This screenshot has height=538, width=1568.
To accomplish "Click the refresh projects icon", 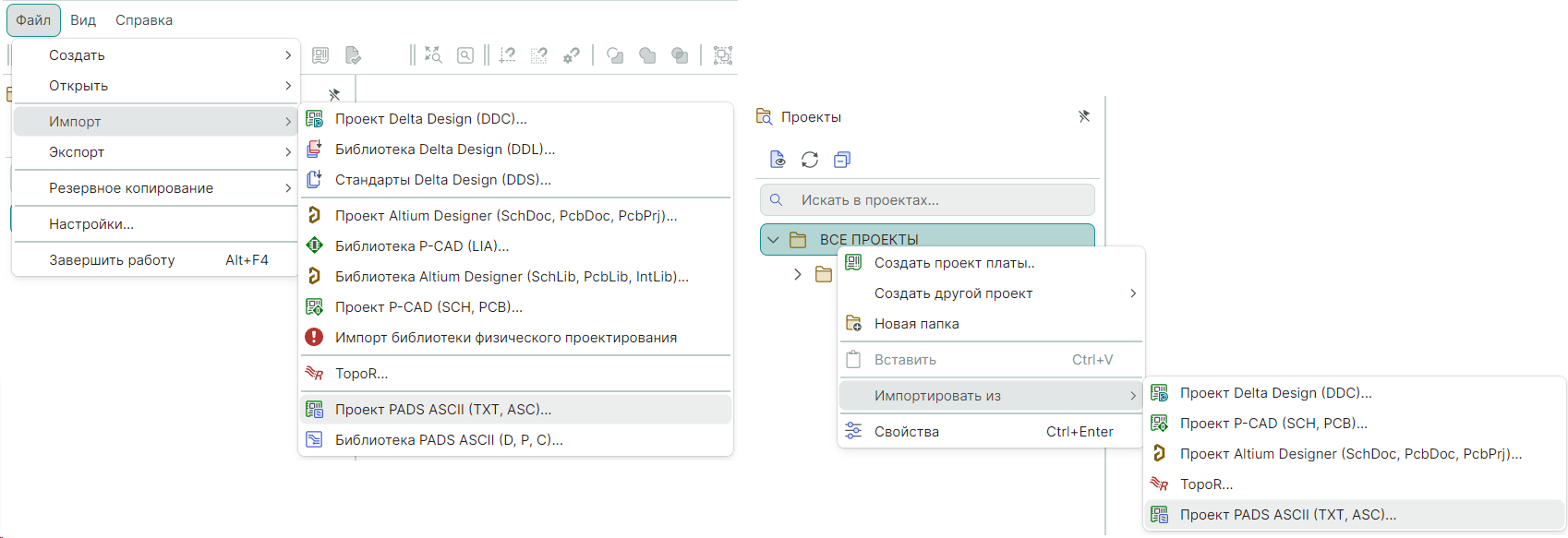I will click(x=810, y=160).
